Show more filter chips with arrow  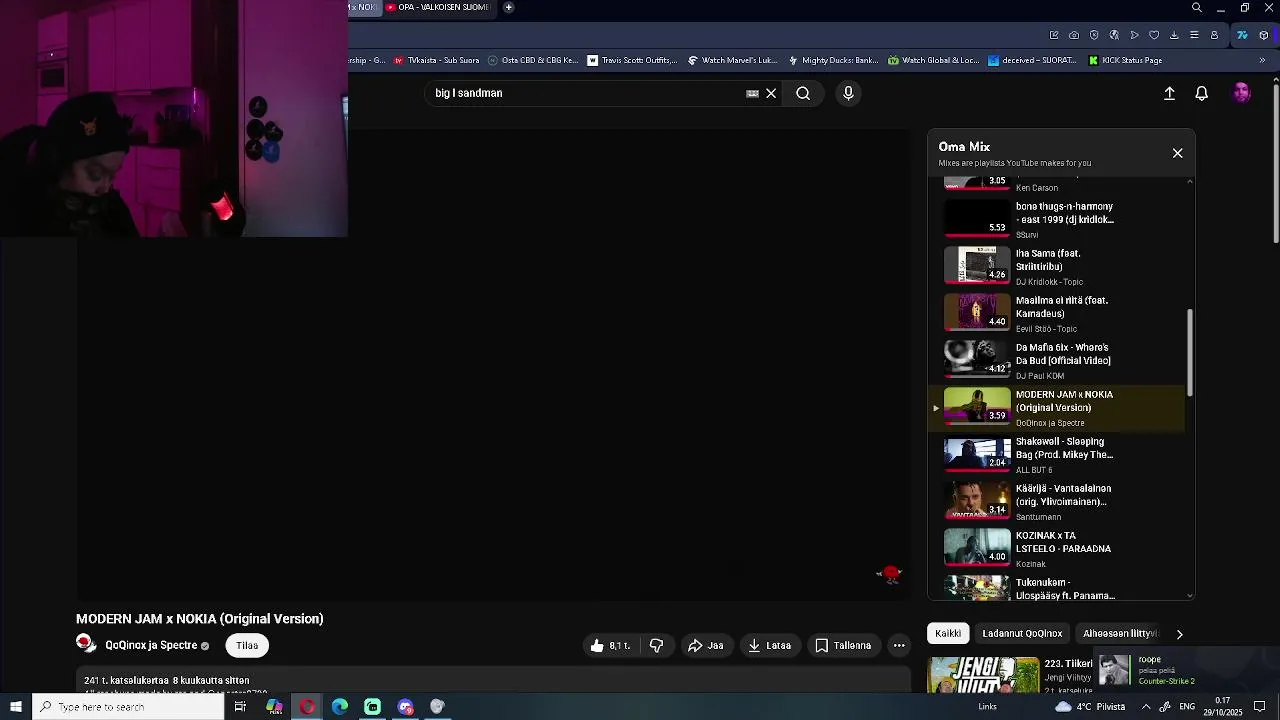[x=1179, y=633]
